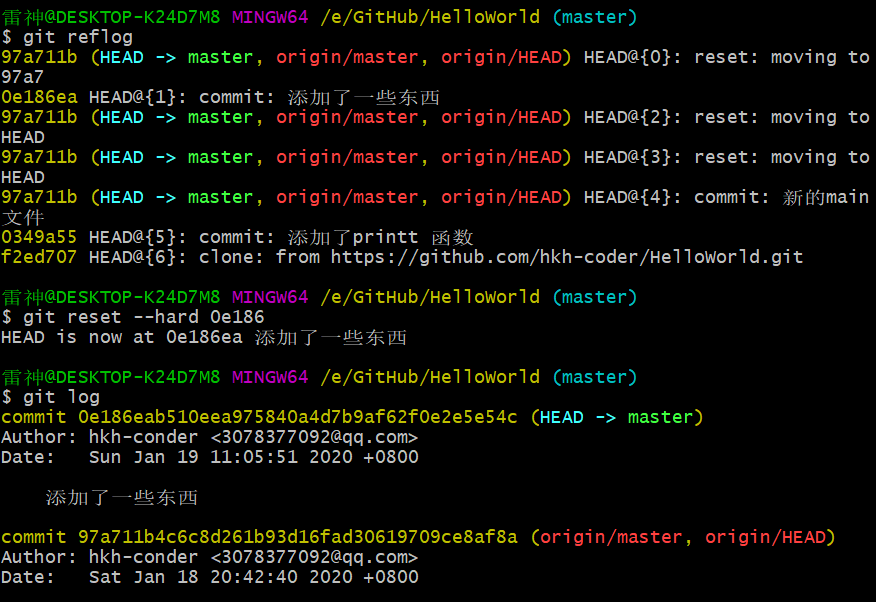Click the 'git reset --hard 0e186' command

coord(144,317)
